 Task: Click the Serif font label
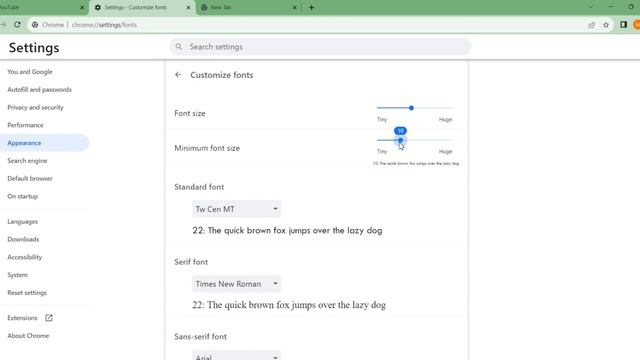(191, 262)
